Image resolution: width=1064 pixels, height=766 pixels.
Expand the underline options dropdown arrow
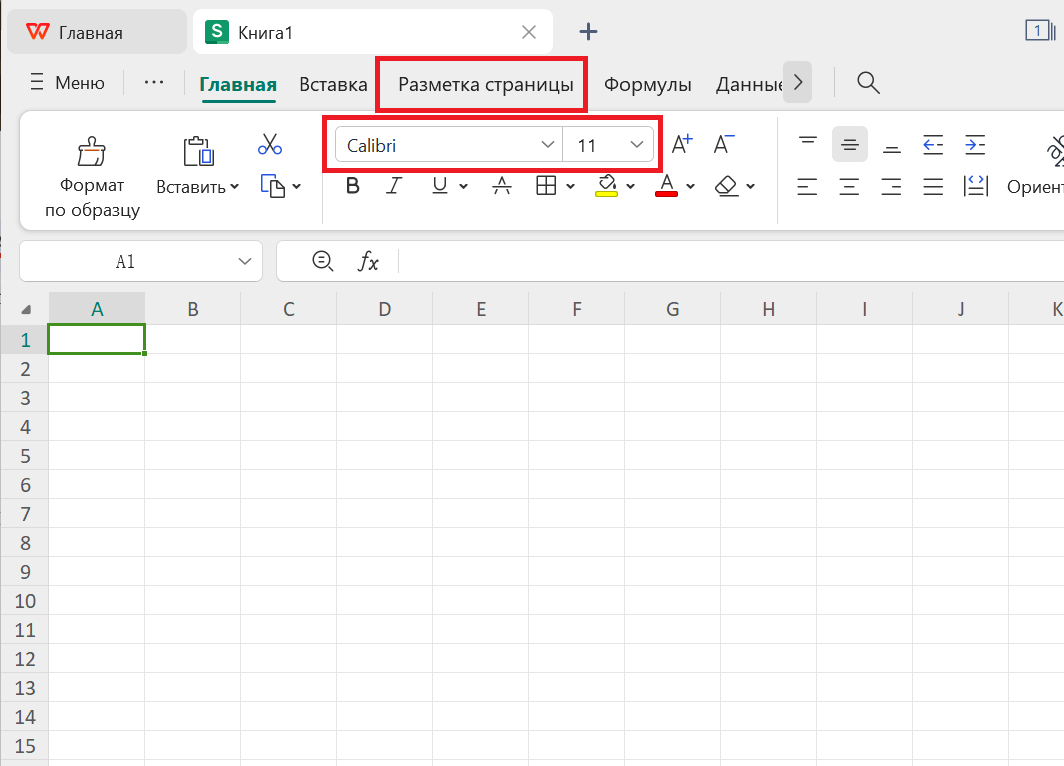463,186
